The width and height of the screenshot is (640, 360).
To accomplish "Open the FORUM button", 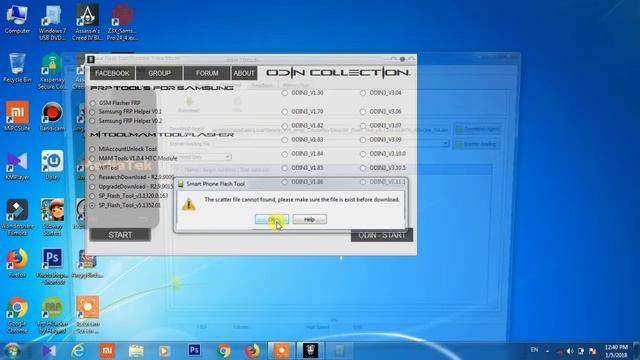I will [x=207, y=73].
